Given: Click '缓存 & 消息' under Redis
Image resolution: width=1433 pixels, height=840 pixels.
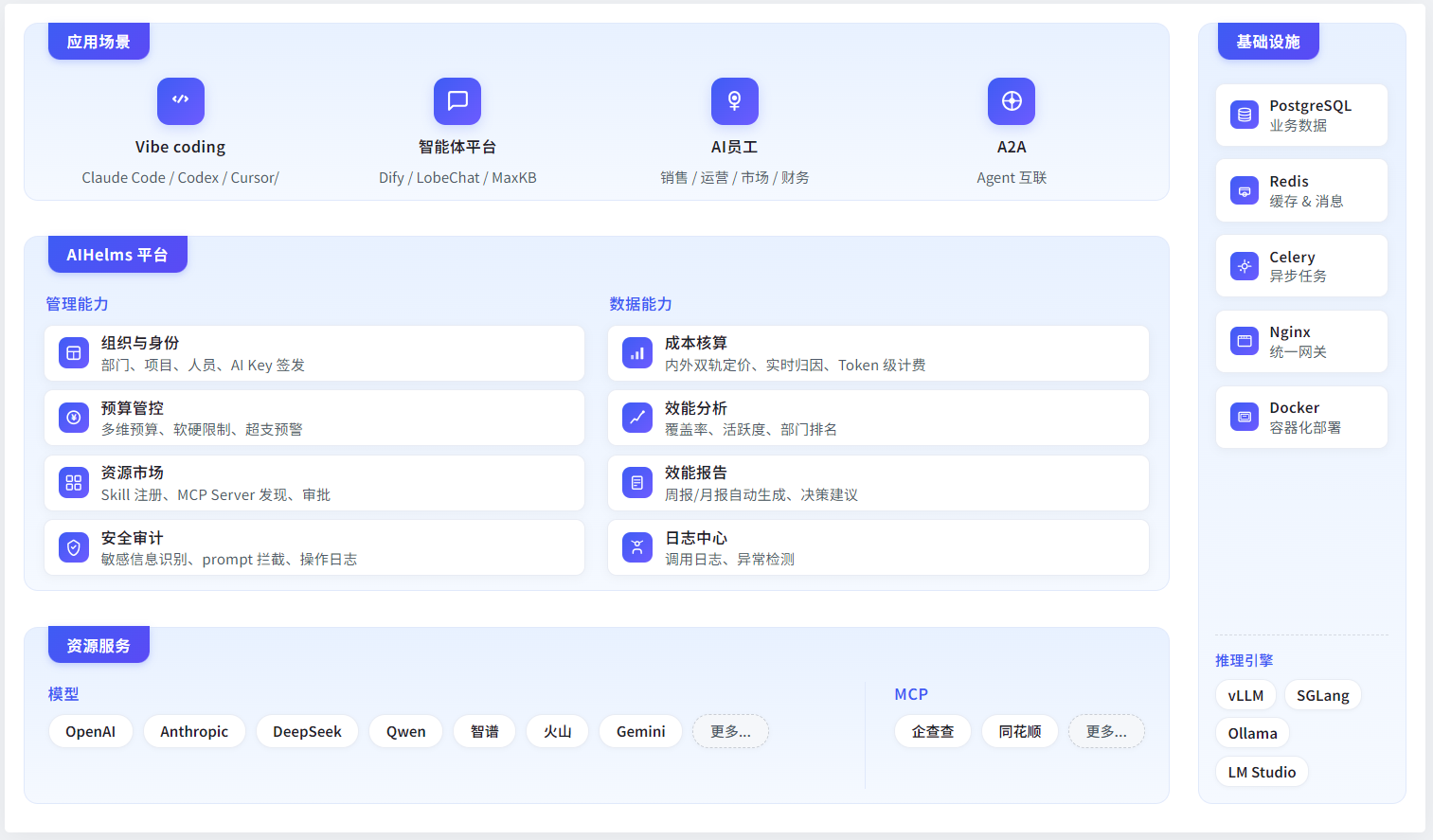Looking at the screenshot, I should 1306,201.
